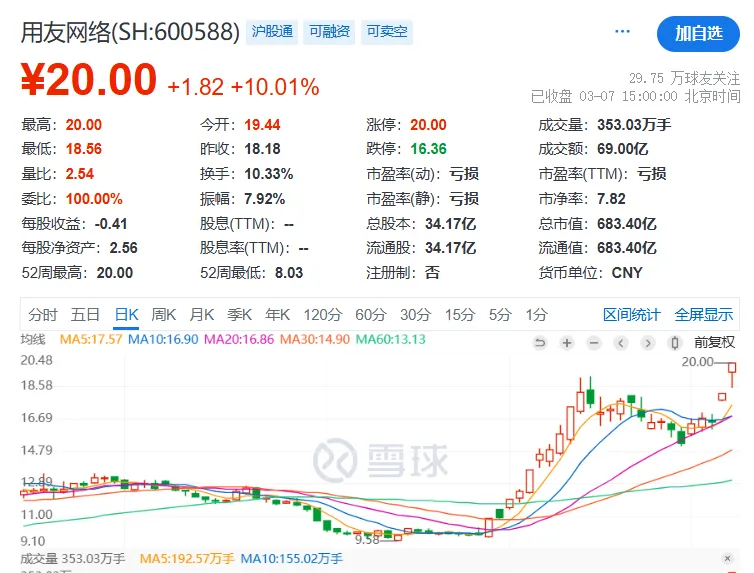The image size is (754, 573).
Task: Select the 周K chart tab
Action: [x=163, y=315]
